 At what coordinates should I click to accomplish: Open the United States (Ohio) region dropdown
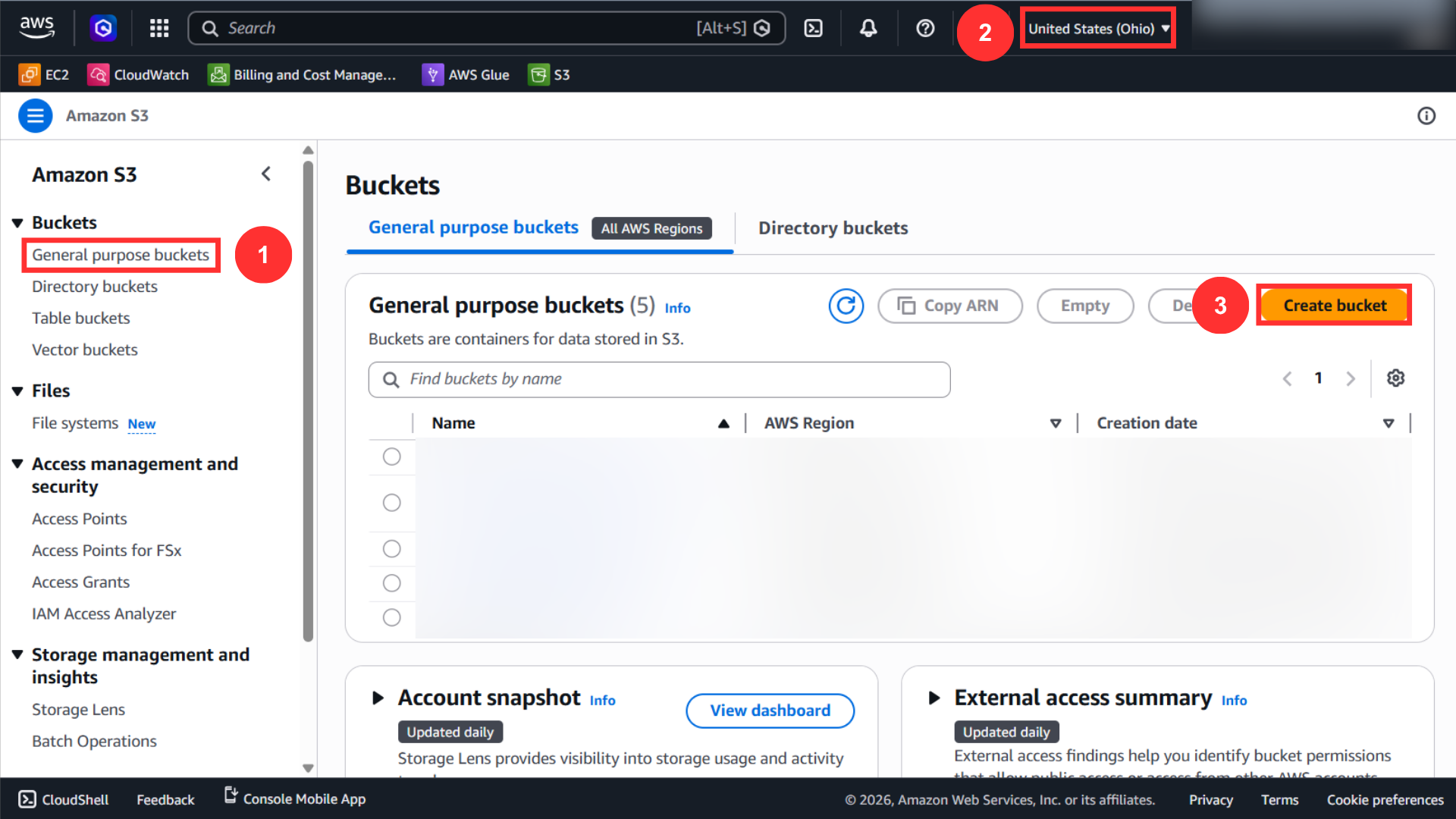1098,29
